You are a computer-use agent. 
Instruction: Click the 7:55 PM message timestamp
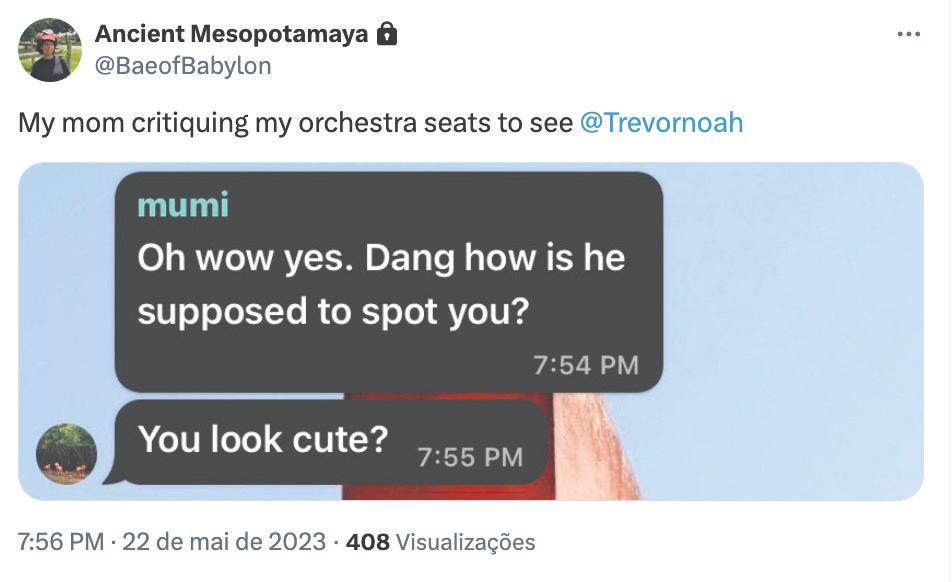point(470,457)
